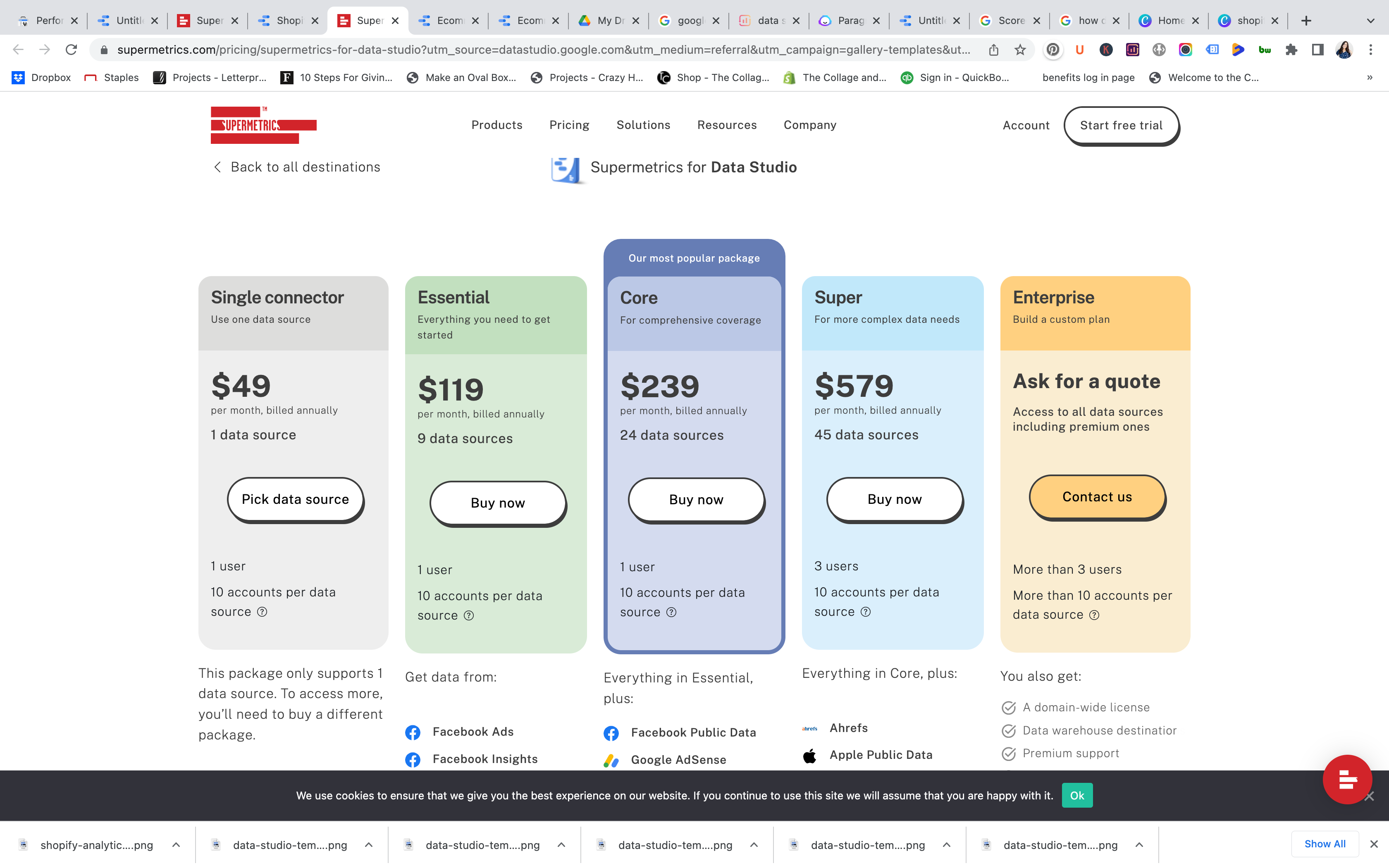Expand options for the last download item
1389x868 pixels.
(1139, 845)
